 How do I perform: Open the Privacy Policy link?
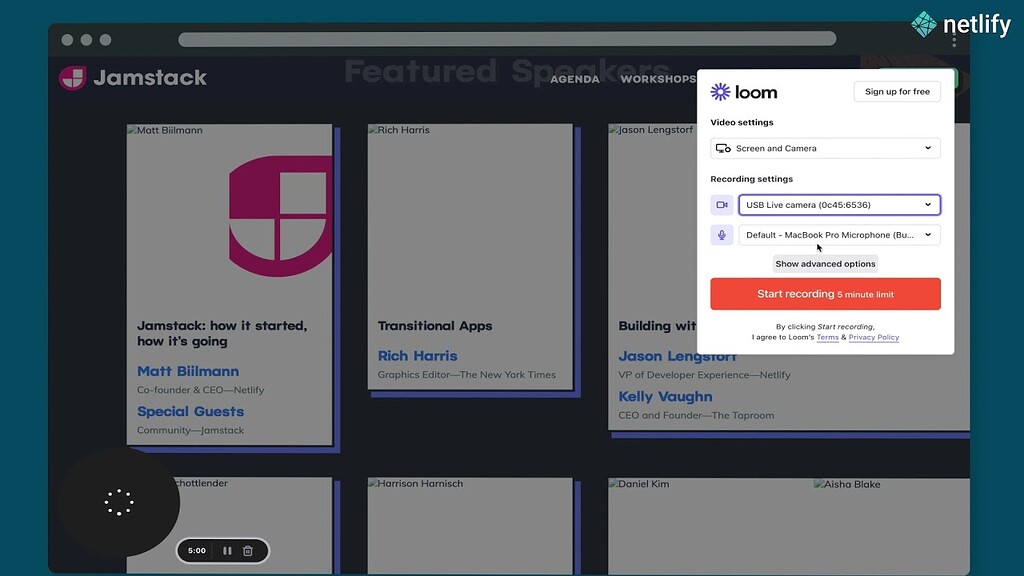[x=874, y=337]
